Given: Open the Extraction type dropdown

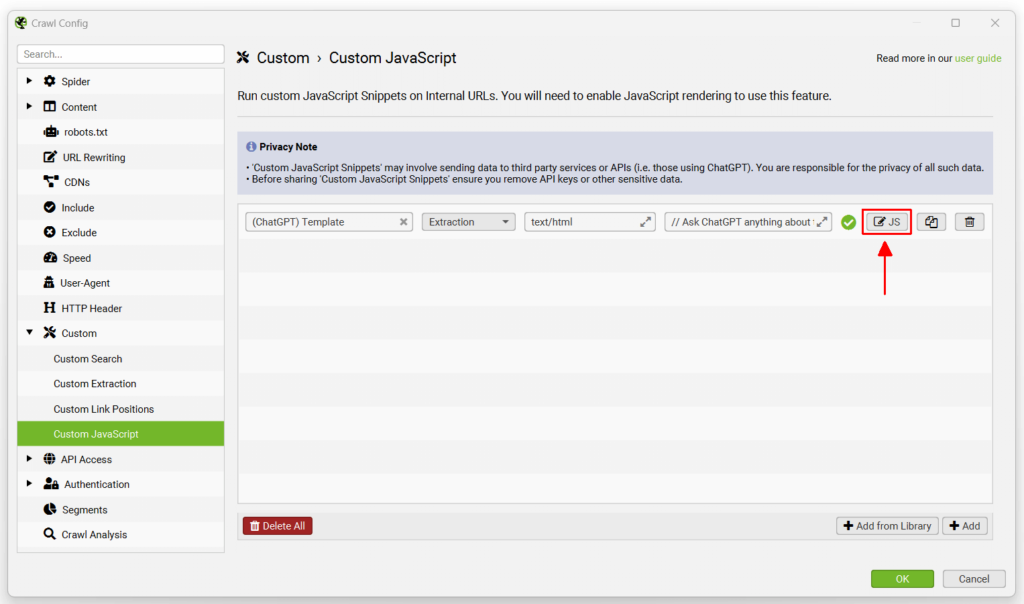Looking at the screenshot, I should [468, 221].
